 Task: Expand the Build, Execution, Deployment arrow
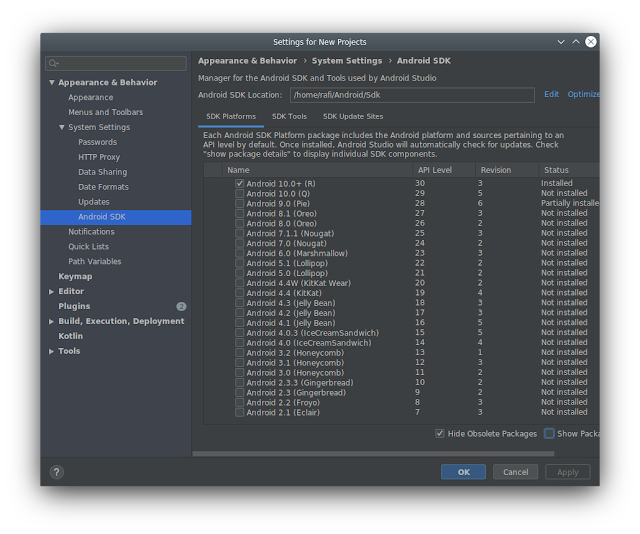[x=51, y=321]
